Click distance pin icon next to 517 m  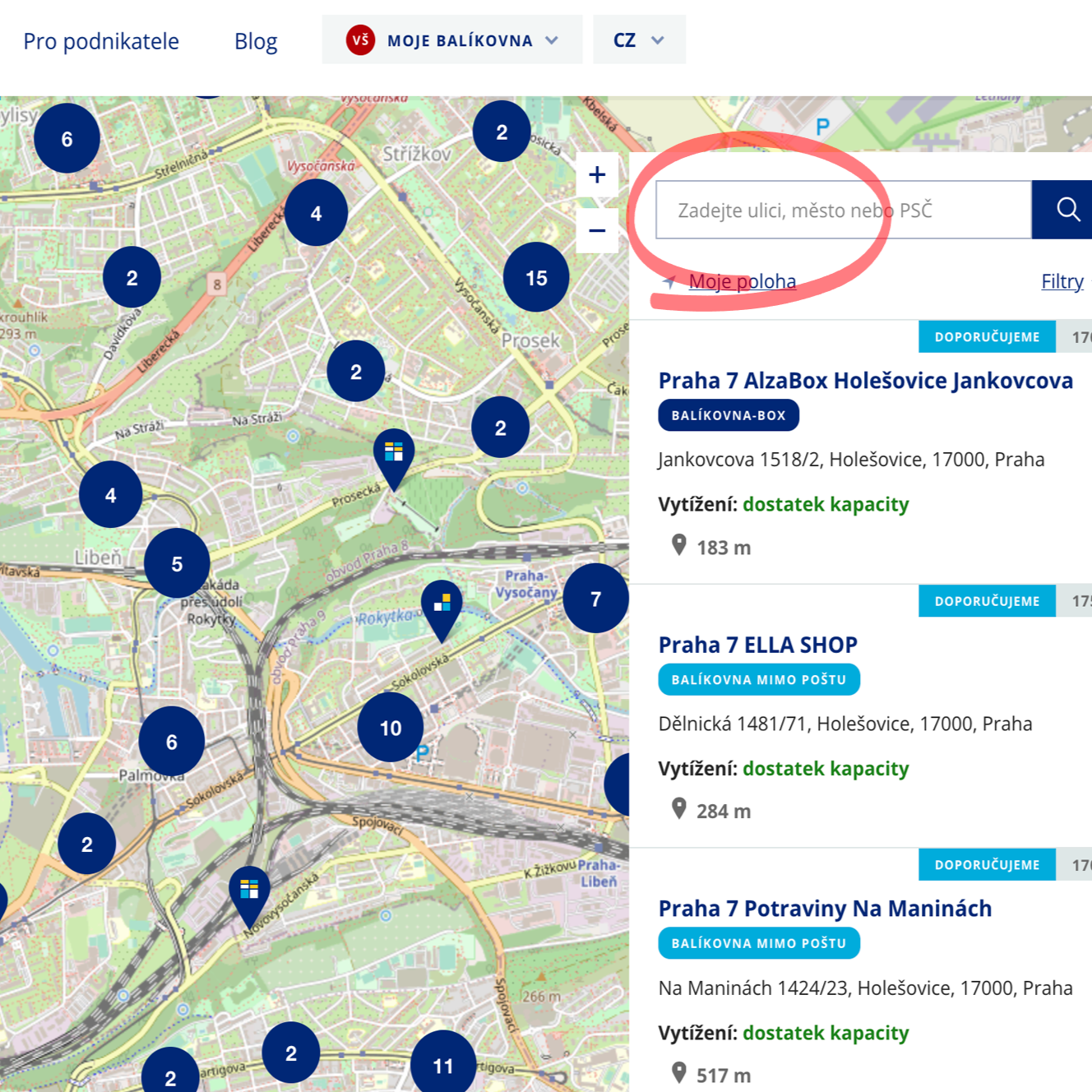click(679, 1073)
